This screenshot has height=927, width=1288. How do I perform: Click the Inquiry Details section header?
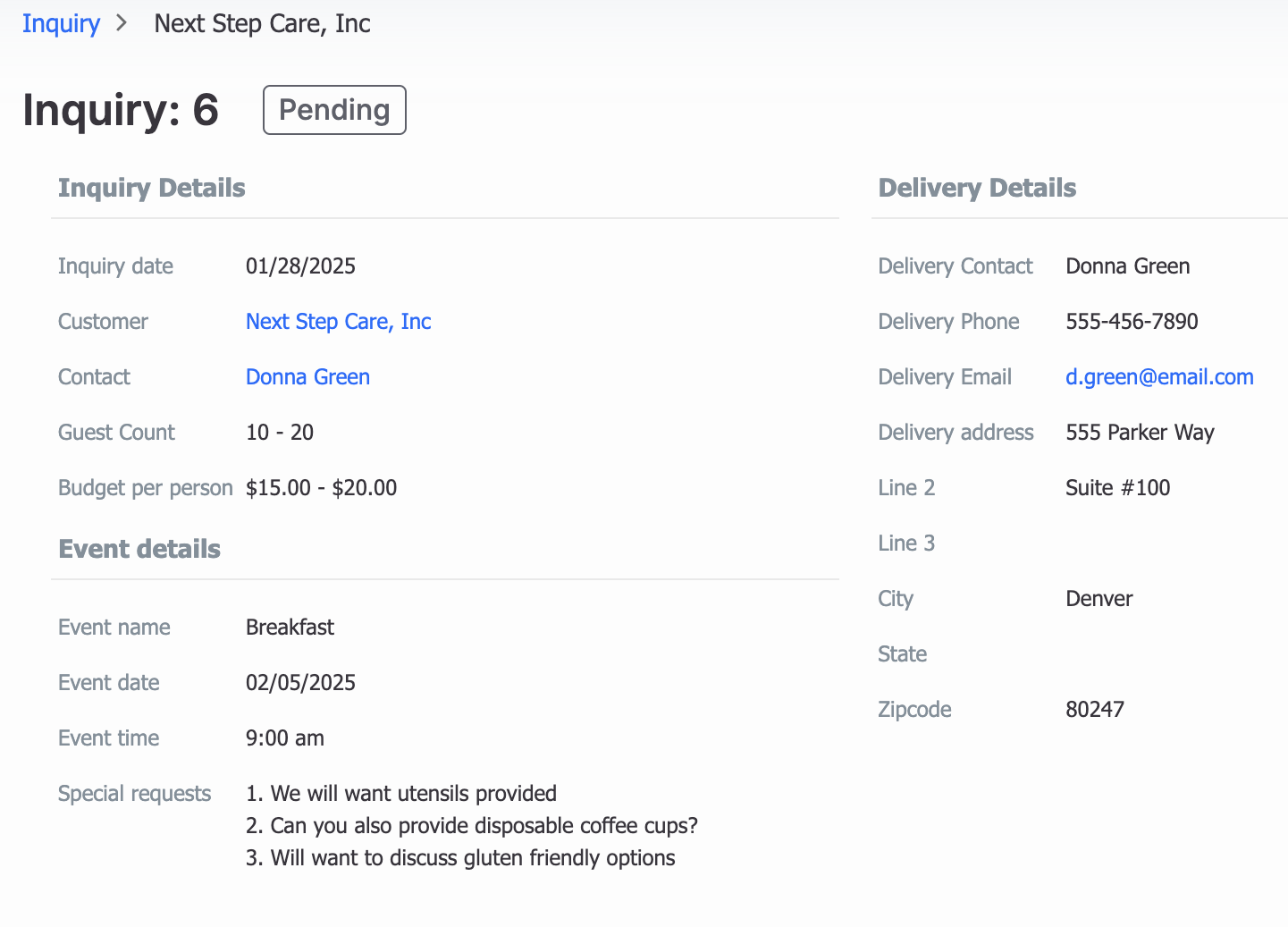click(x=151, y=188)
